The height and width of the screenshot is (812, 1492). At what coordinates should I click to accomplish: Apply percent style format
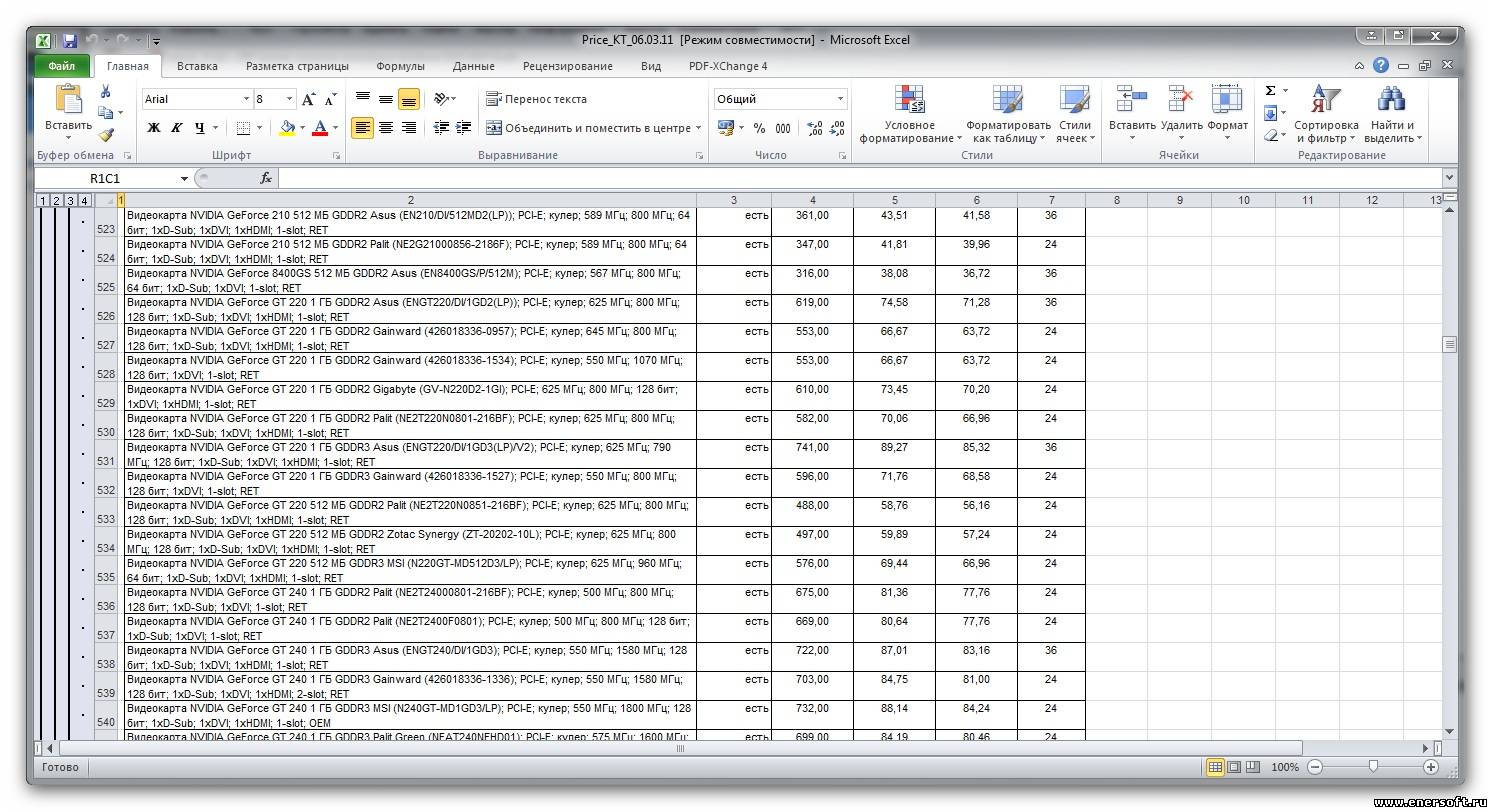pos(759,127)
